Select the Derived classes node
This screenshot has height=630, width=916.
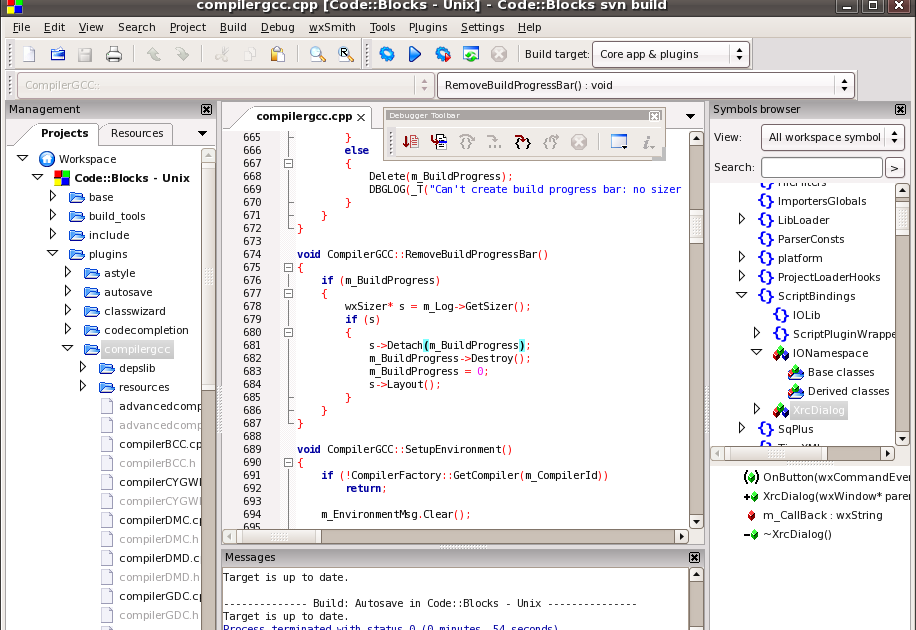(x=848, y=391)
